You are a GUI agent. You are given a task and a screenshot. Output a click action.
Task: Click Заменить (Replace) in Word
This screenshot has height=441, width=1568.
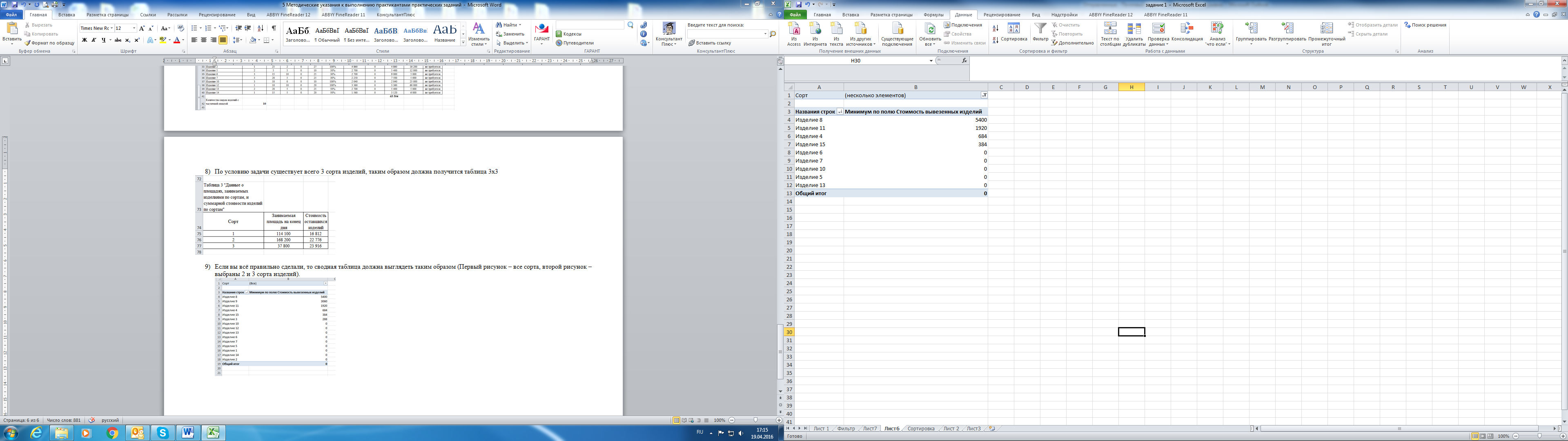[510, 34]
